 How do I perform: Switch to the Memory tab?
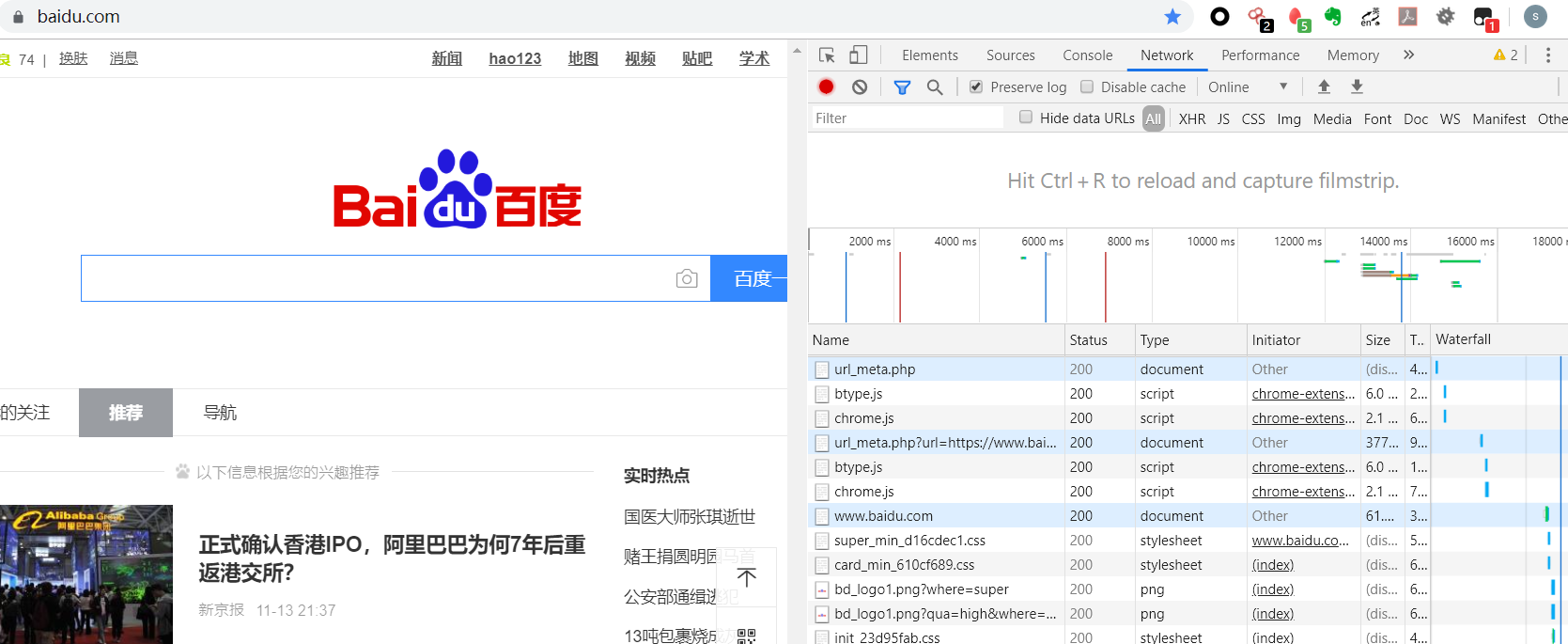pos(1353,55)
